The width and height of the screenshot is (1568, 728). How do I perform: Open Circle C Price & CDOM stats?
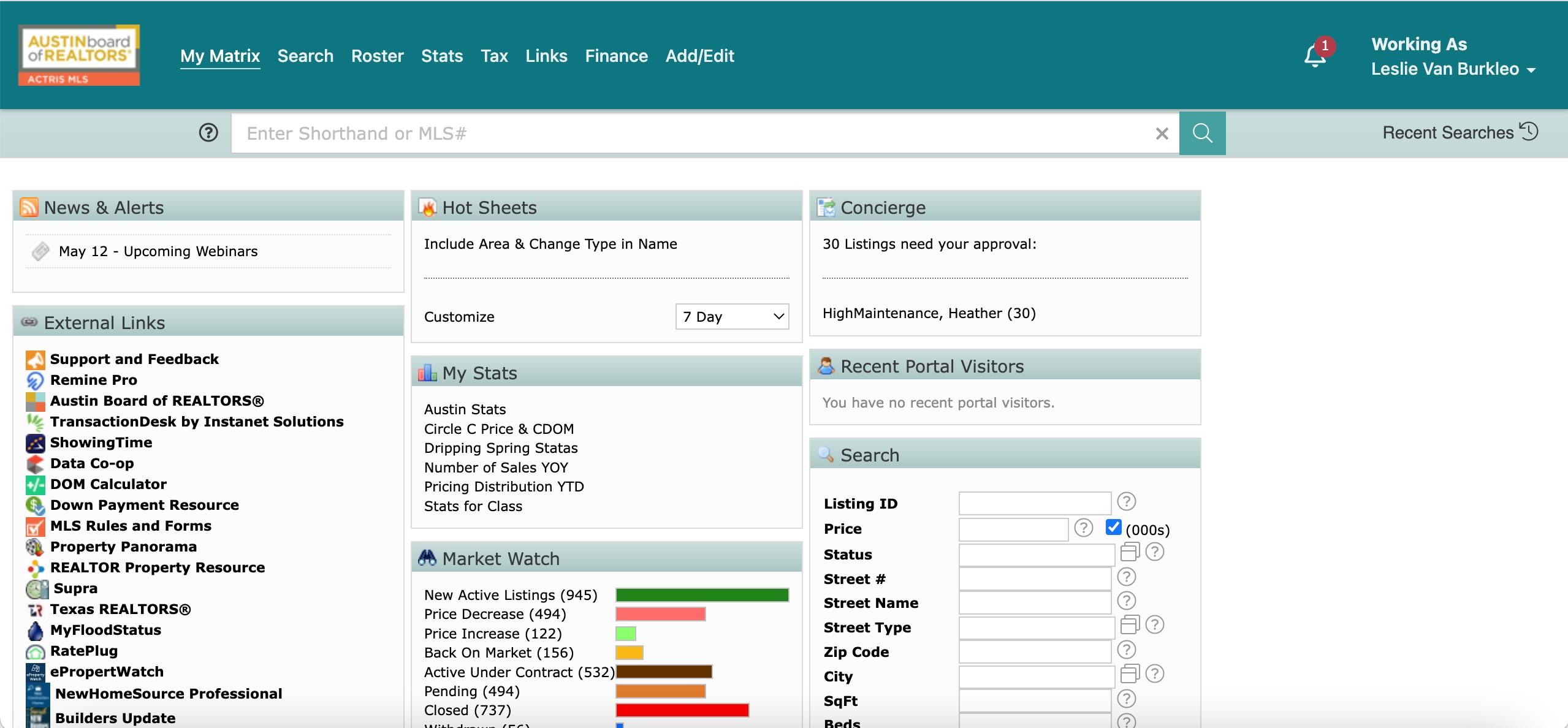pos(499,429)
